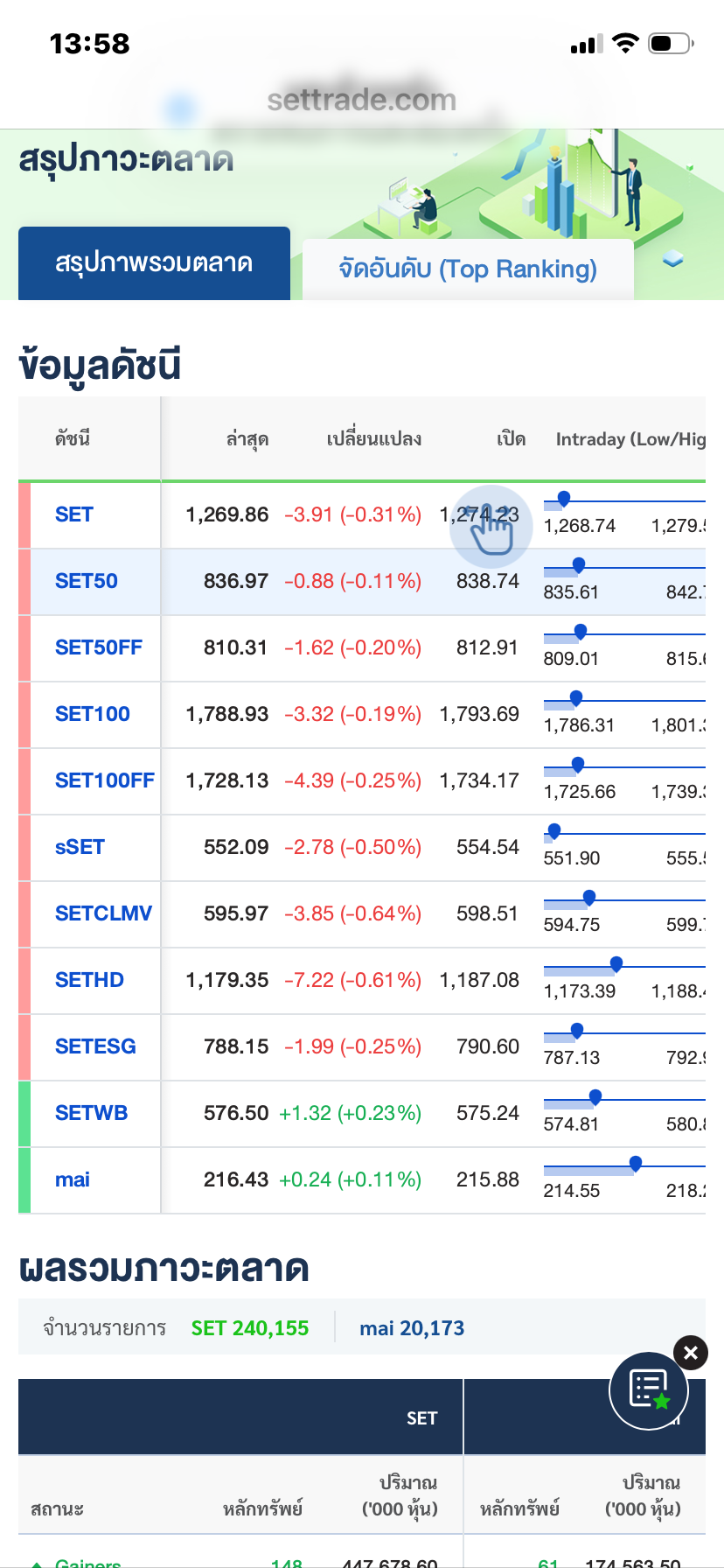The height and width of the screenshot is (1568, 724).
Task: Select the SET100FF index link
Action: [104, 780]
